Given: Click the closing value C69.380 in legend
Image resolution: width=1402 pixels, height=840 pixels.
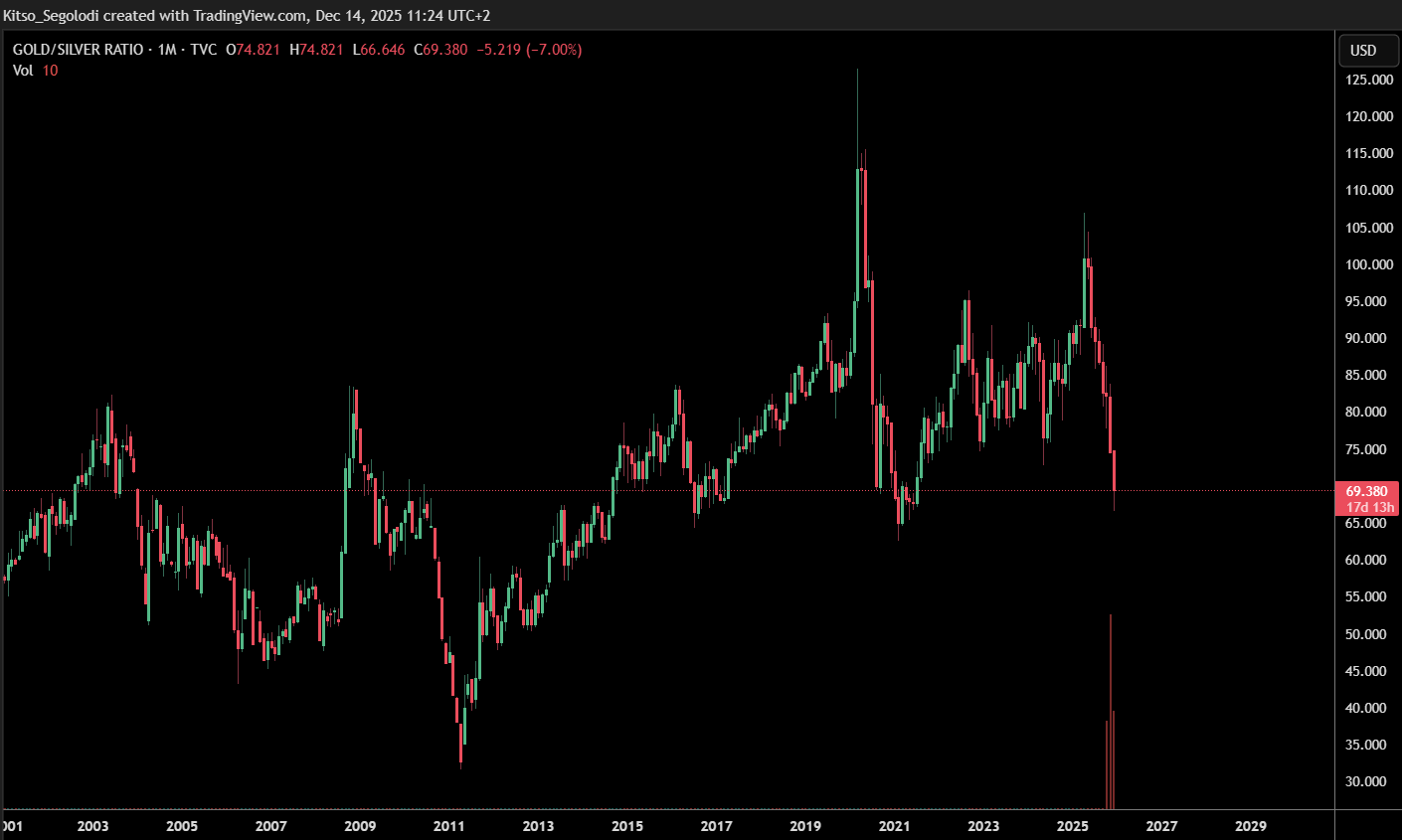Looking at the screenshot, I should tap(440, 50).
